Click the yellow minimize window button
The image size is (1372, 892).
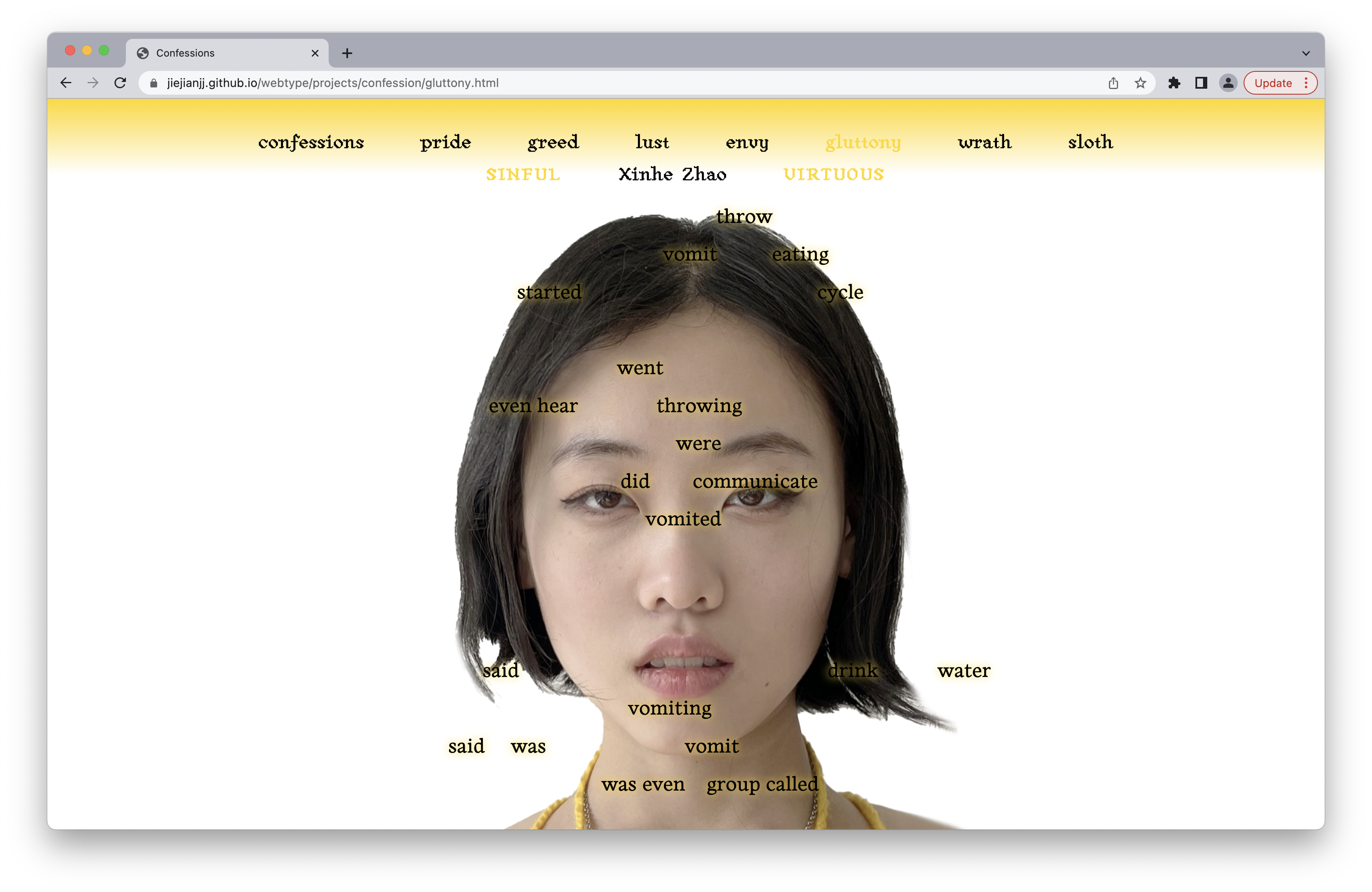[x=87, y=51]
